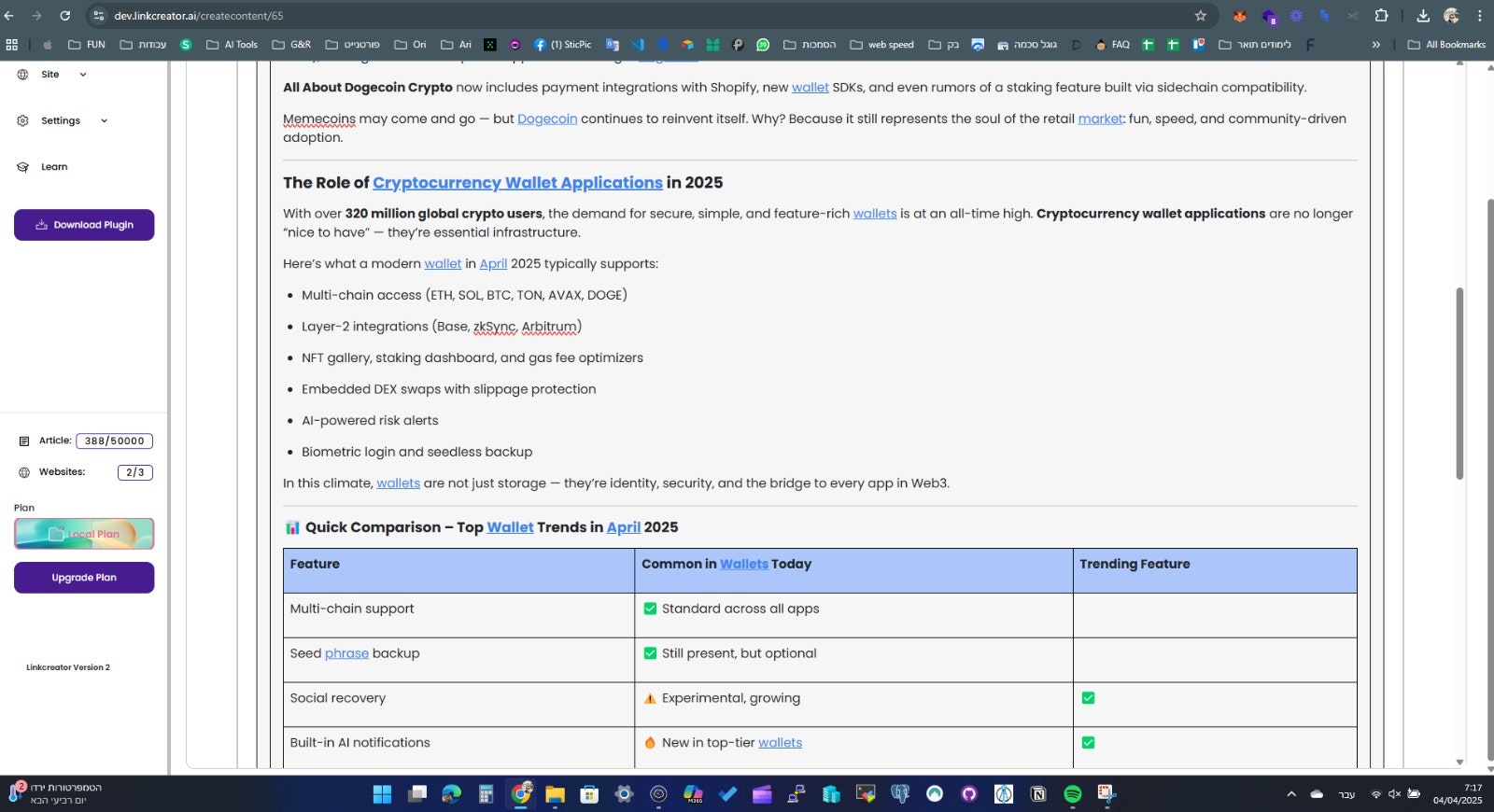Click the Learn graduation cap icon

click(22, 167)
